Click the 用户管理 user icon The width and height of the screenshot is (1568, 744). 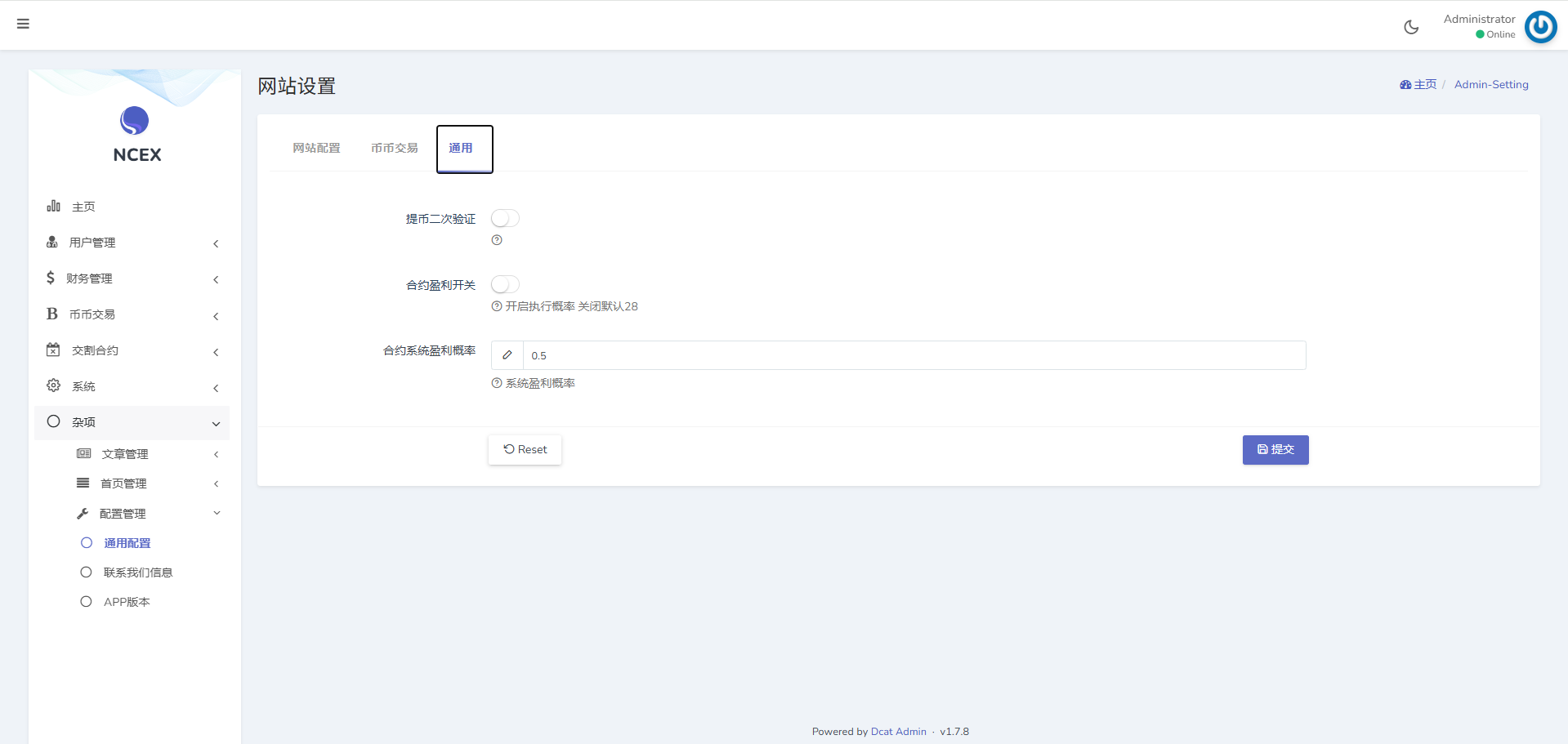(x=52, y=242)
